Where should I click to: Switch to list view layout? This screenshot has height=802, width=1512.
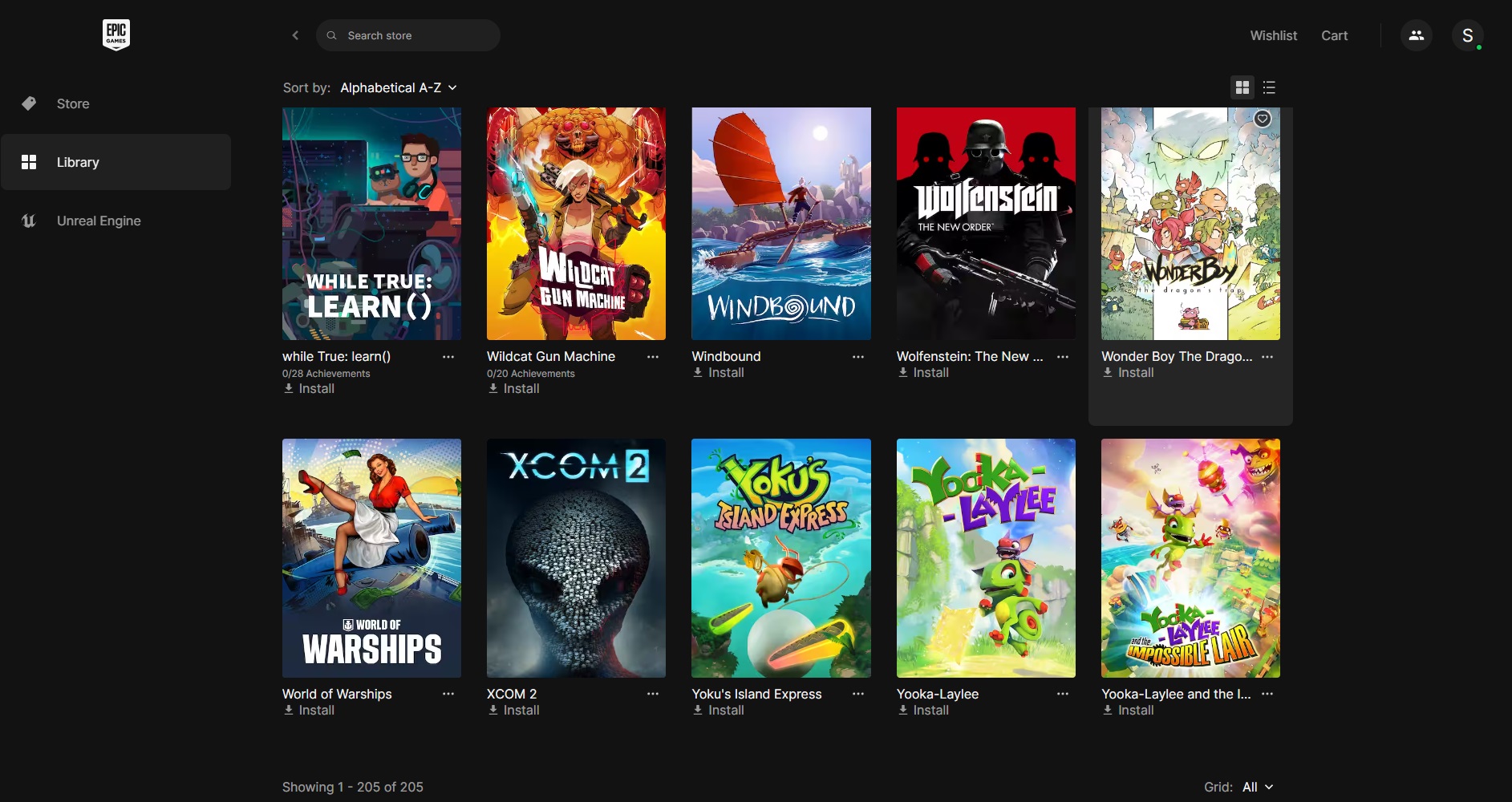point(1269,87)
